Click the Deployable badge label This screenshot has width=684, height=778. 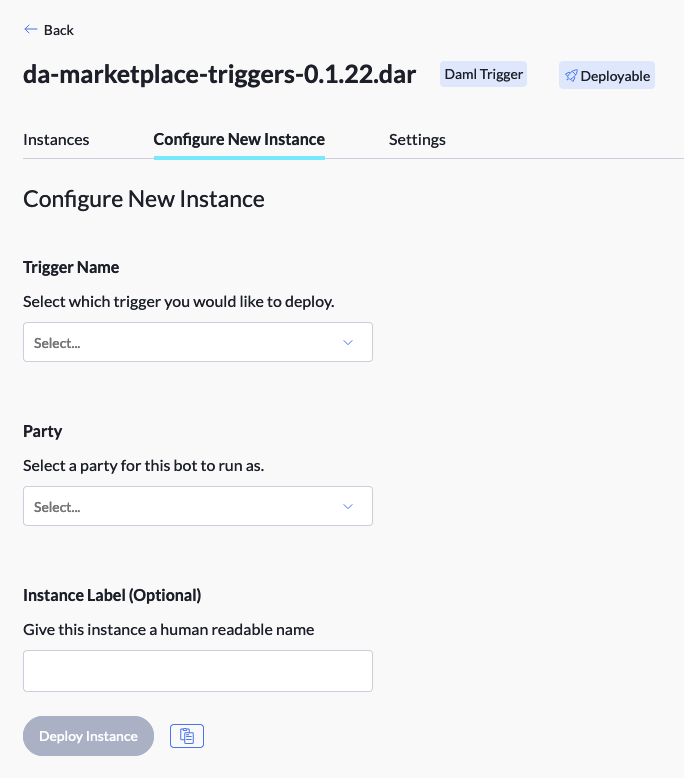pyautogui.click(x=615, y=76)
